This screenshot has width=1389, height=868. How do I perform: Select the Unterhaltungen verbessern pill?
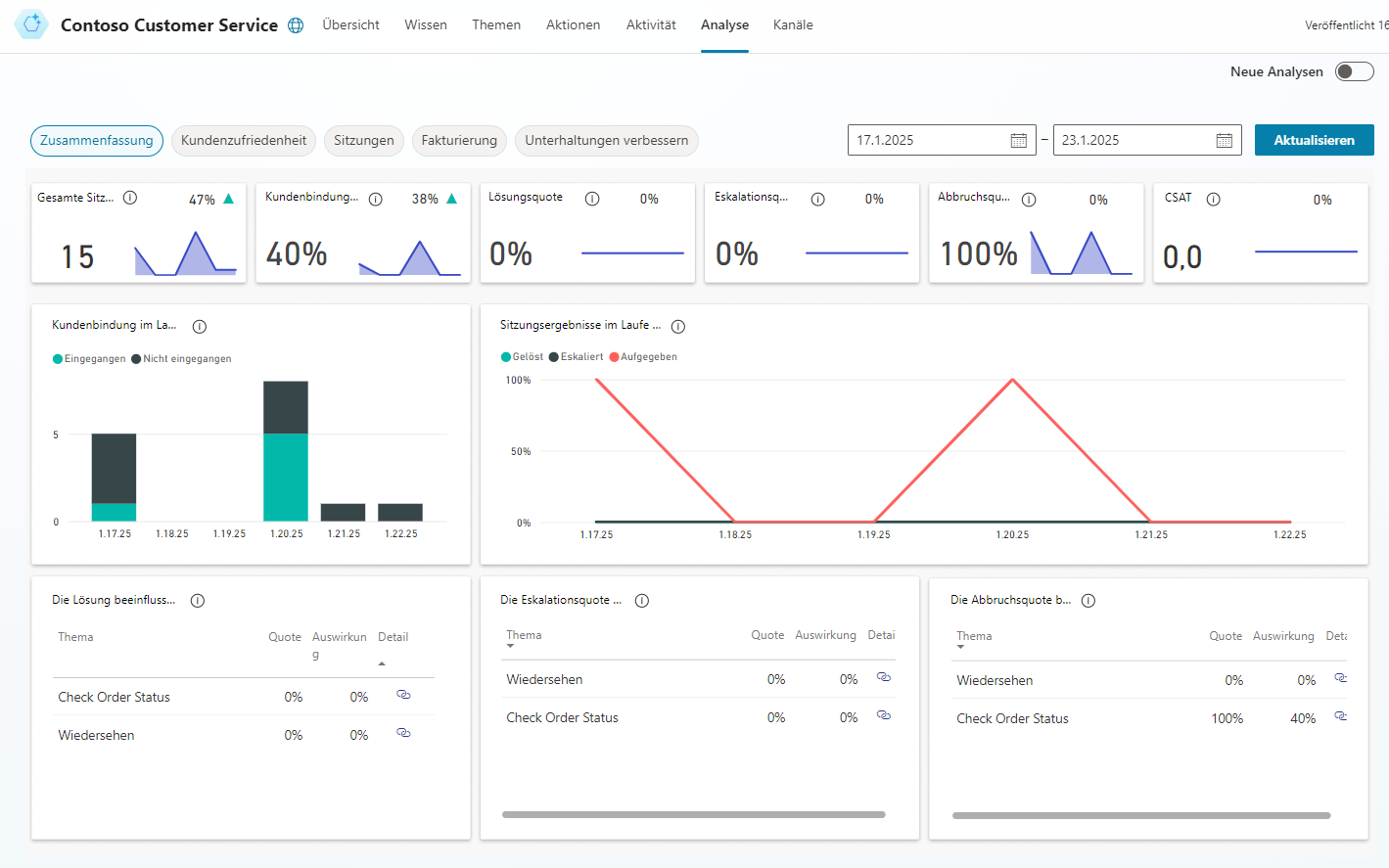click(x=607, y=141)
